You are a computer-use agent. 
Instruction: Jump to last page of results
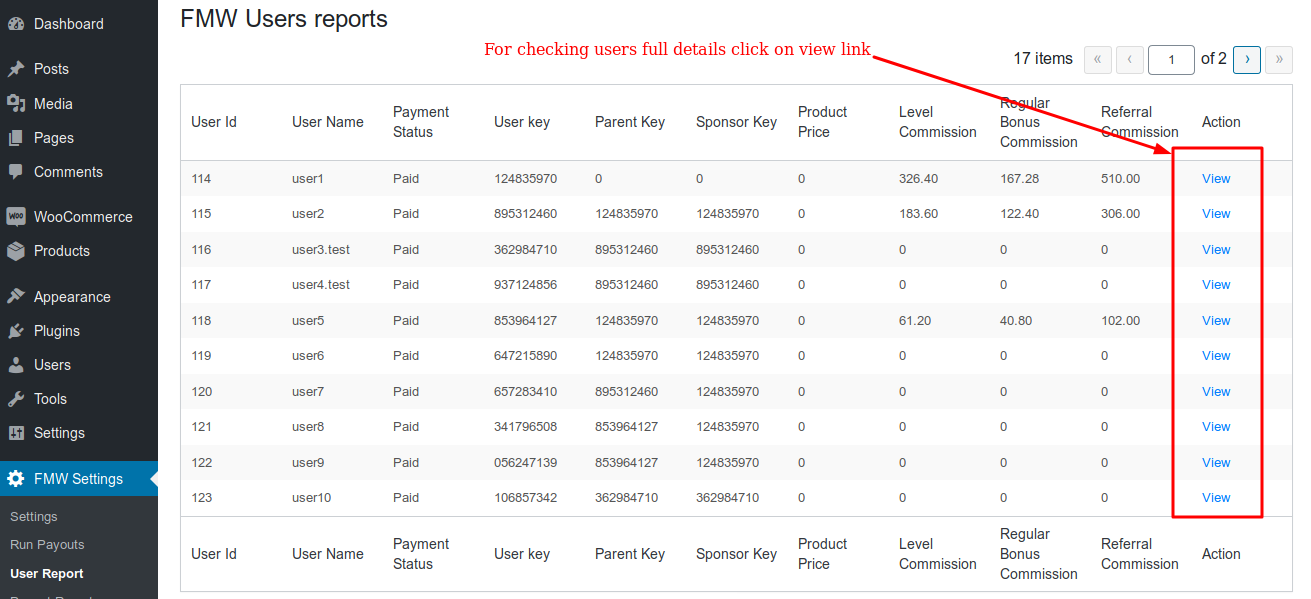click(1278, 60)
